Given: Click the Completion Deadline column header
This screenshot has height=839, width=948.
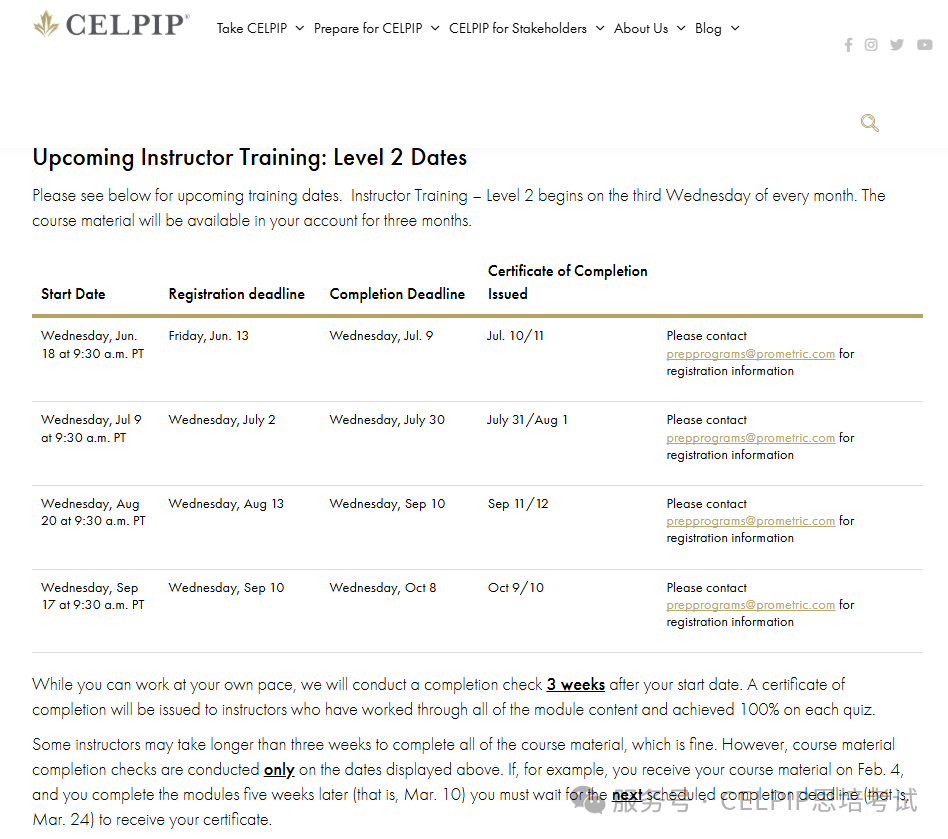Looking at the screenshot, I should coord(397,294).
